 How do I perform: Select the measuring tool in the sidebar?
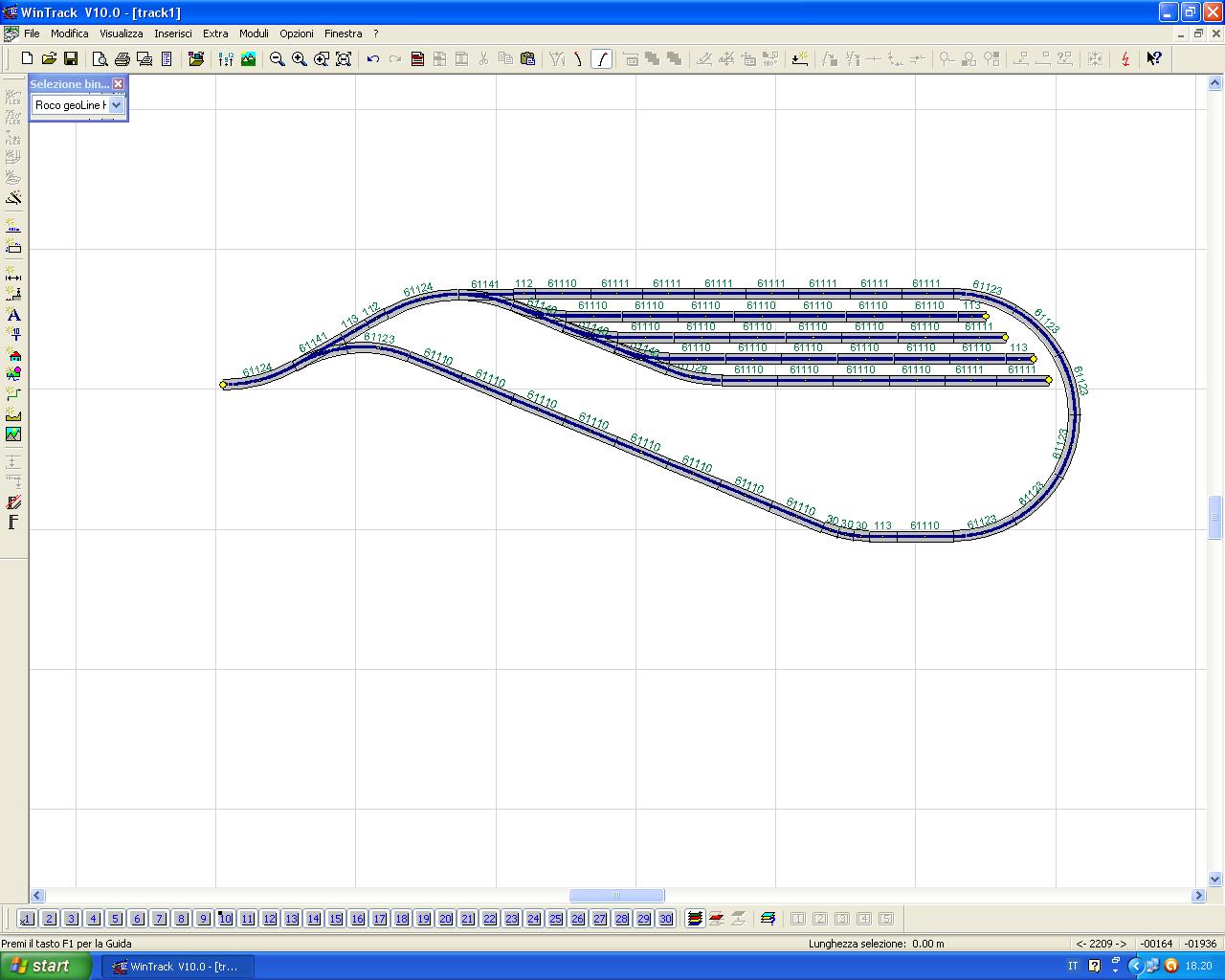13,278
